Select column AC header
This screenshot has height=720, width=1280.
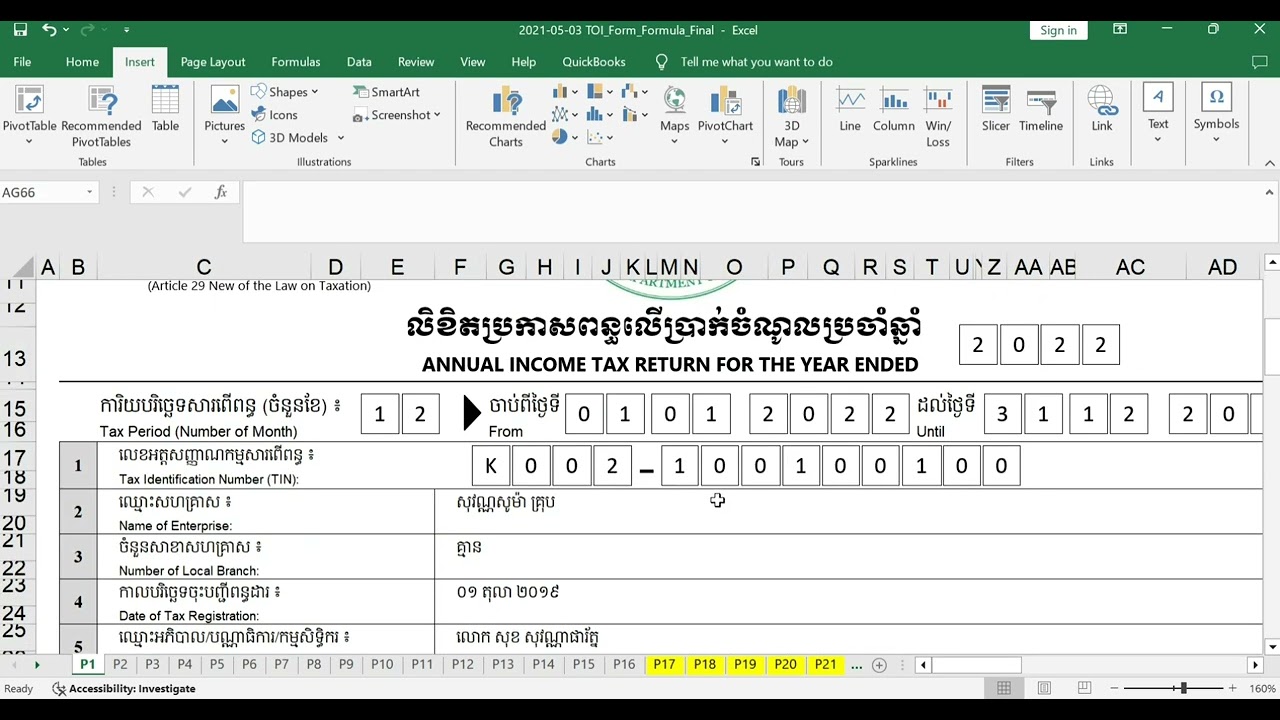(1131, 267)
